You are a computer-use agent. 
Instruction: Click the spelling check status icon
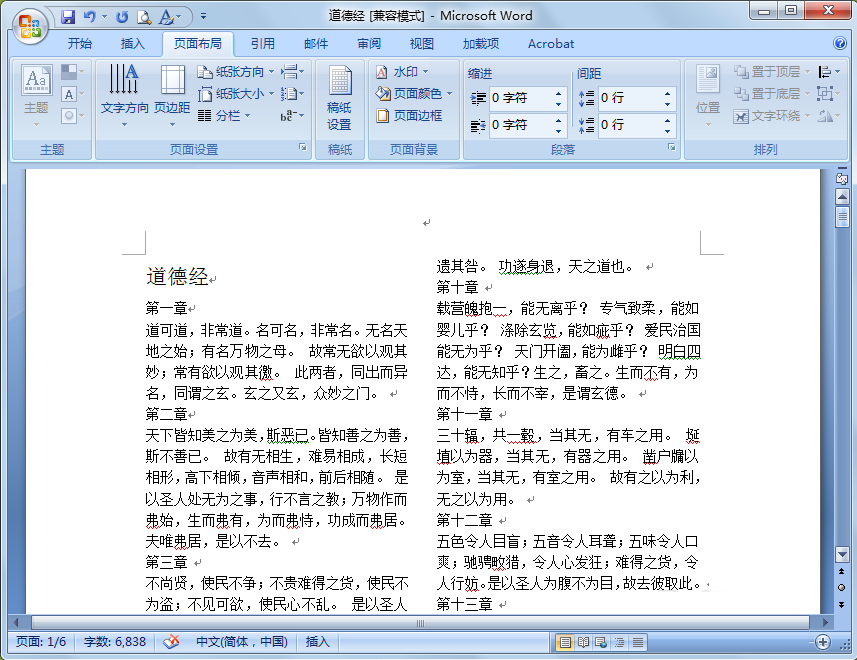tap(171, 642)
